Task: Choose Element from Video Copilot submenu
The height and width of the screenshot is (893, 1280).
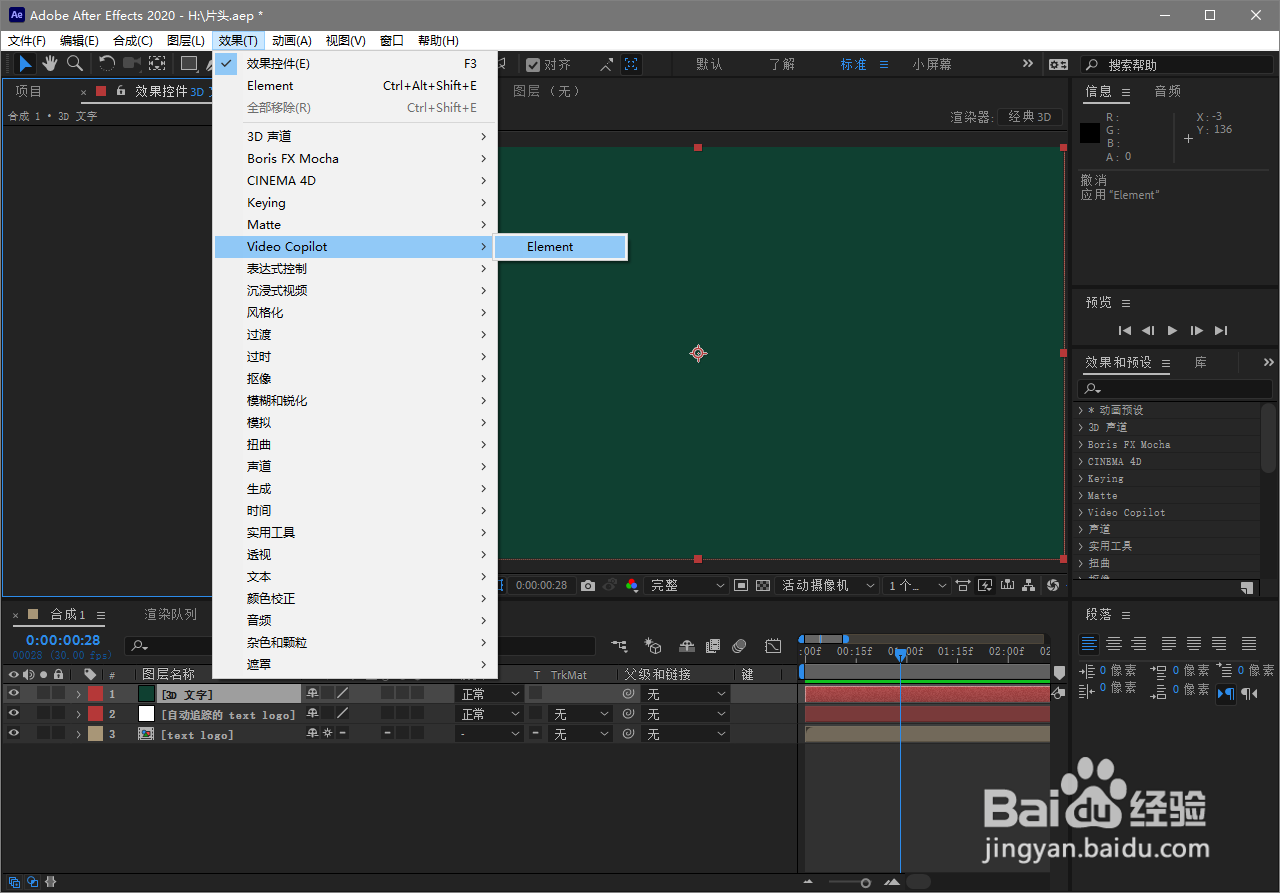Action: click(561, 247)
